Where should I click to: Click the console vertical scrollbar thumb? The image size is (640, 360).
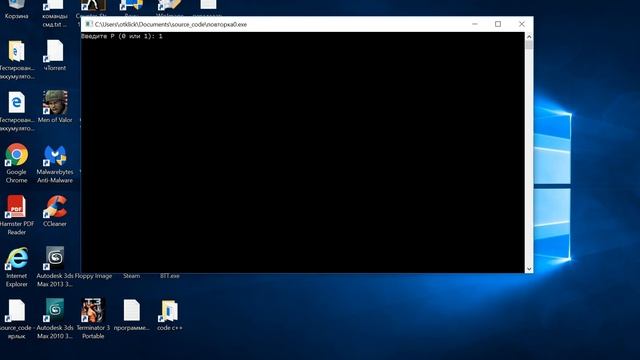tap(529, 45)
